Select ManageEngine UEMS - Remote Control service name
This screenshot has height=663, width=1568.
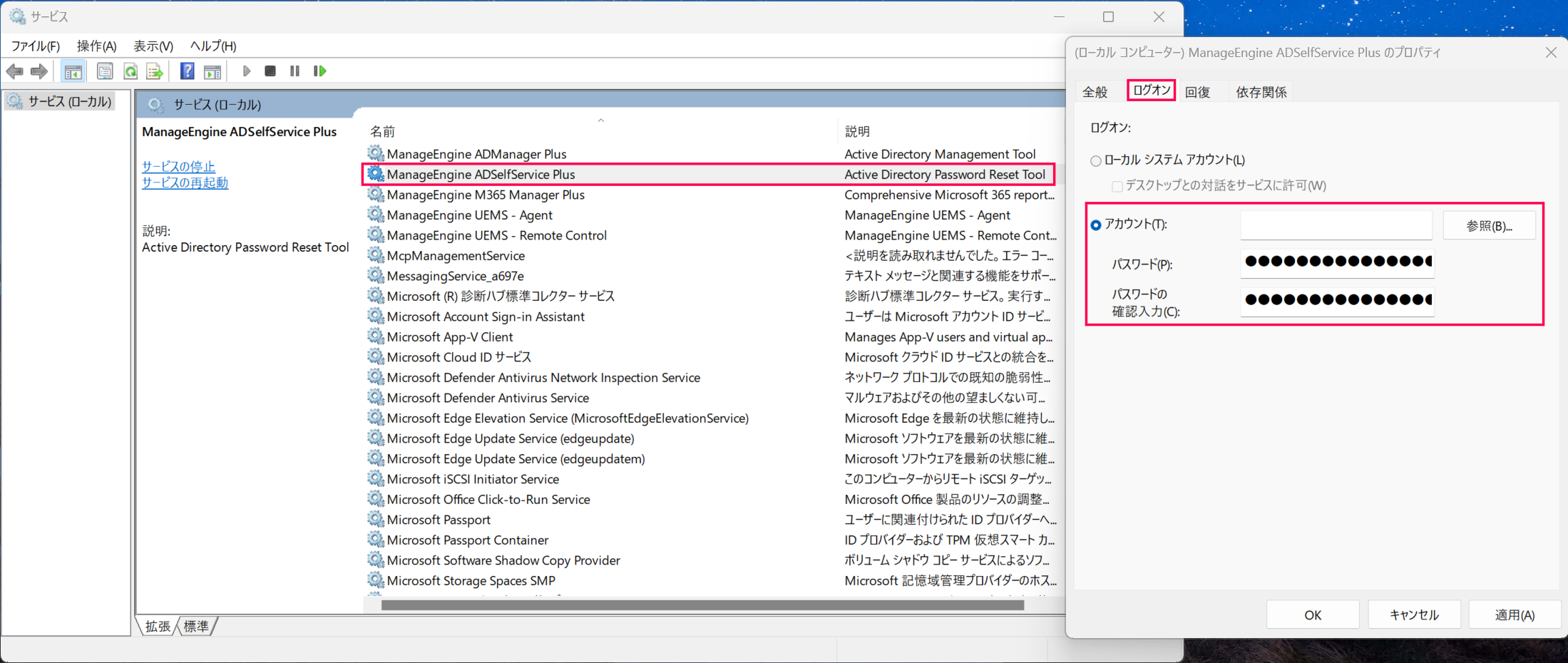pos(496,235)
